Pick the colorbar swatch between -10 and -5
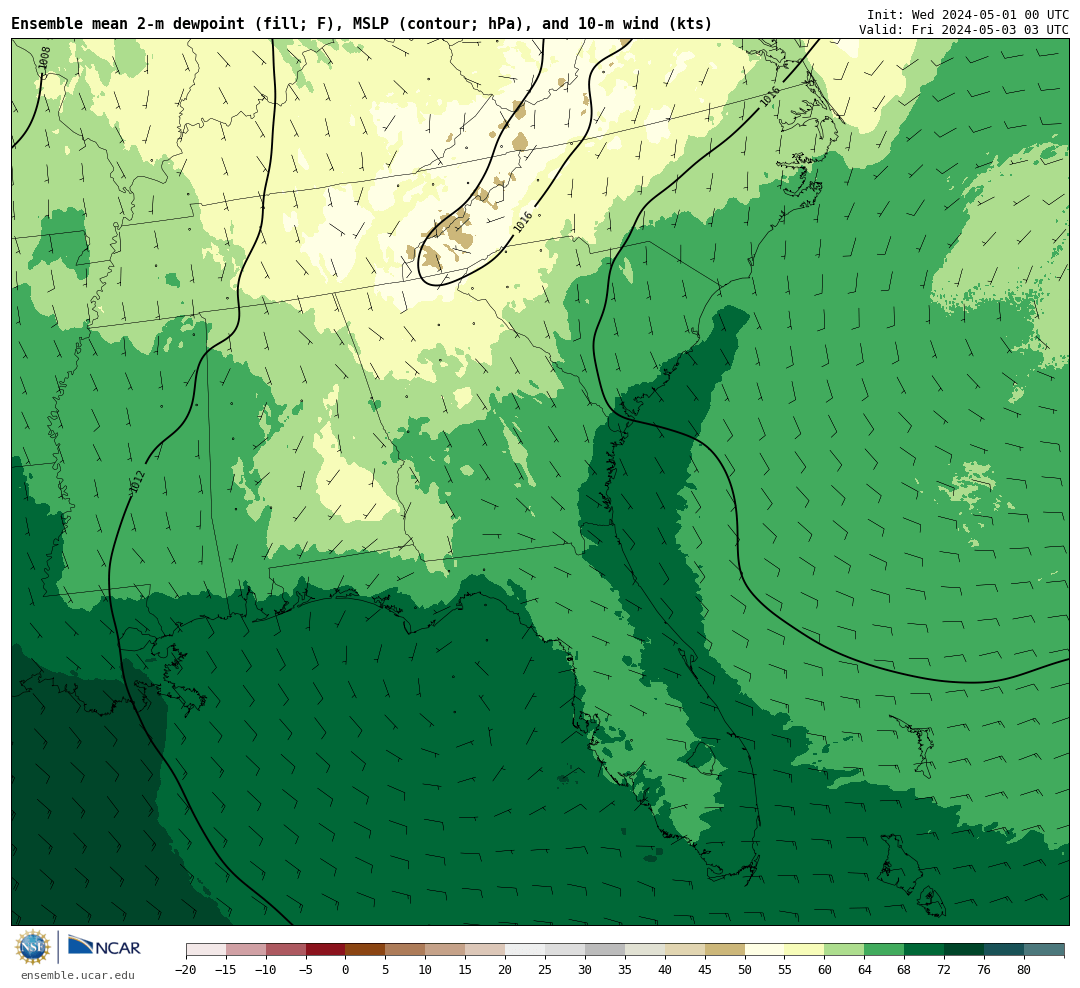 (x=286, y=950)
